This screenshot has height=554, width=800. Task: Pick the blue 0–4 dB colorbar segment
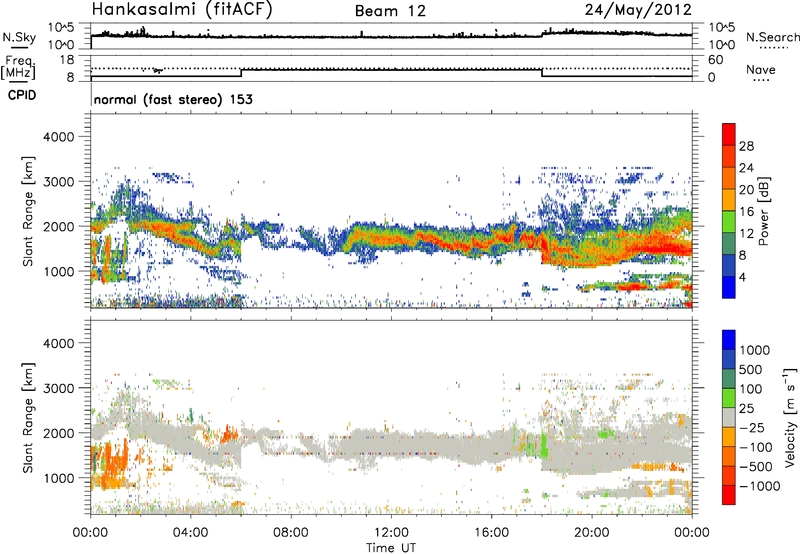tap(729, 287)
